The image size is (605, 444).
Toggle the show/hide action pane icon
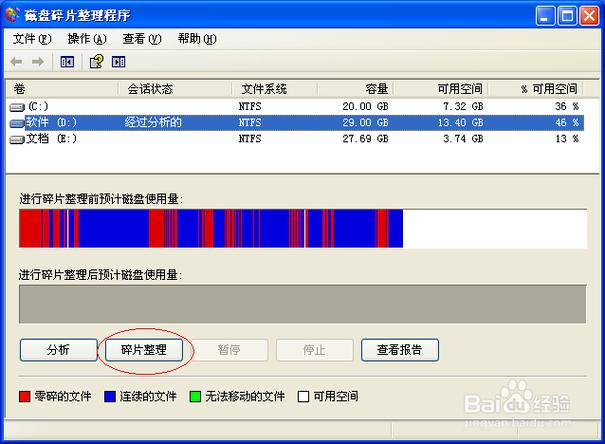[118, 62]
